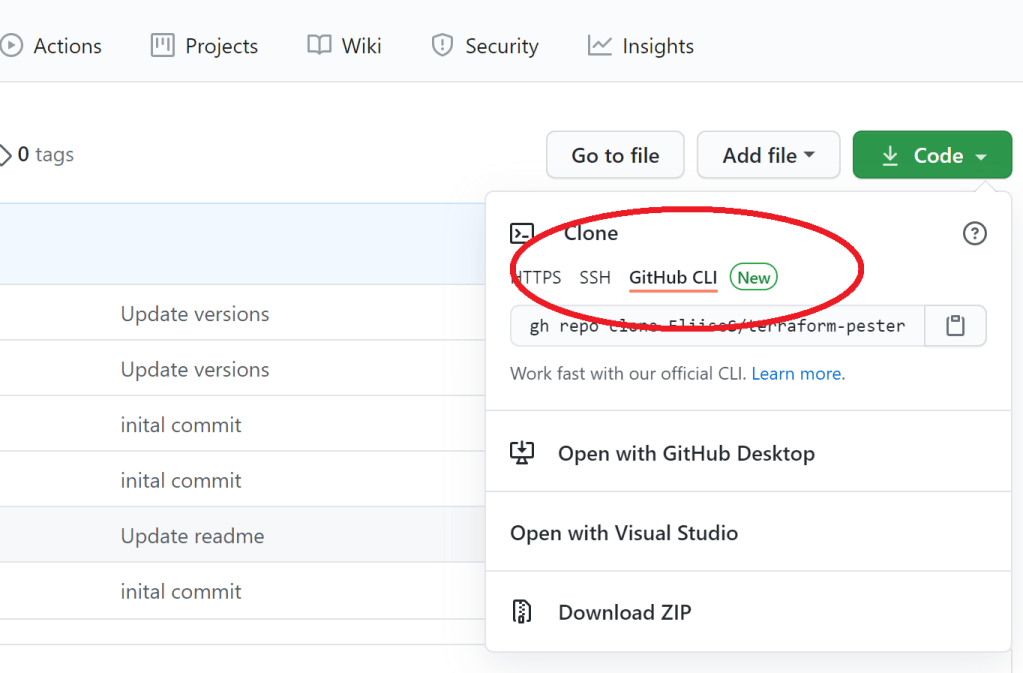Viewport: 1023px width, 673px height.
Task: Open the Actions repository tab
Action: point(66,46)
